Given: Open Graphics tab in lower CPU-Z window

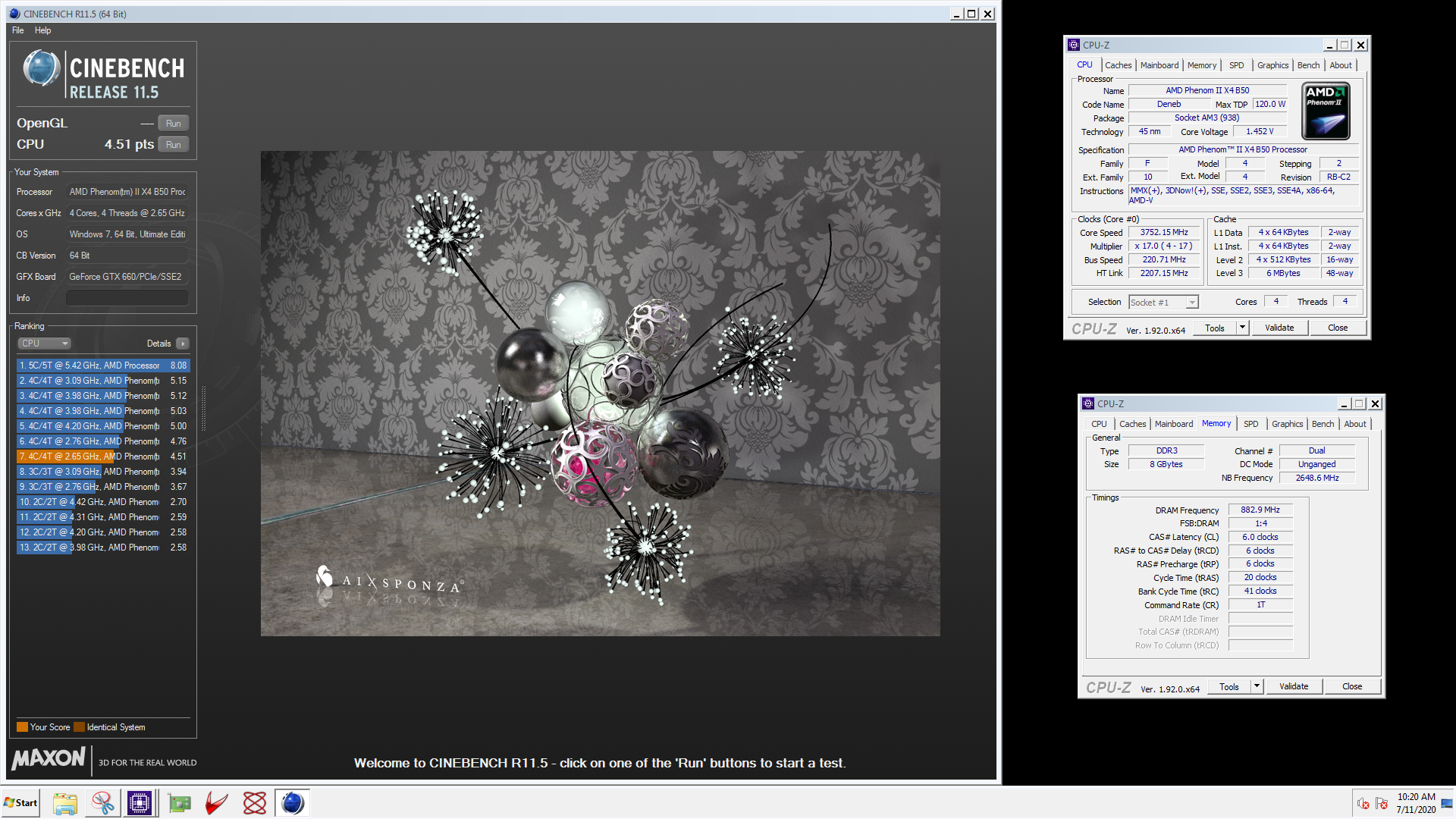Looking at the screenshot, I should [1287, 424].
